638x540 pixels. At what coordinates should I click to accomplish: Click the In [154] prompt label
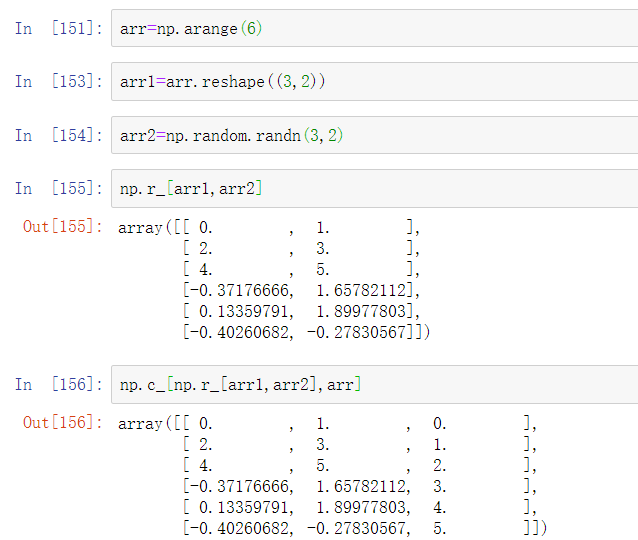59,136
